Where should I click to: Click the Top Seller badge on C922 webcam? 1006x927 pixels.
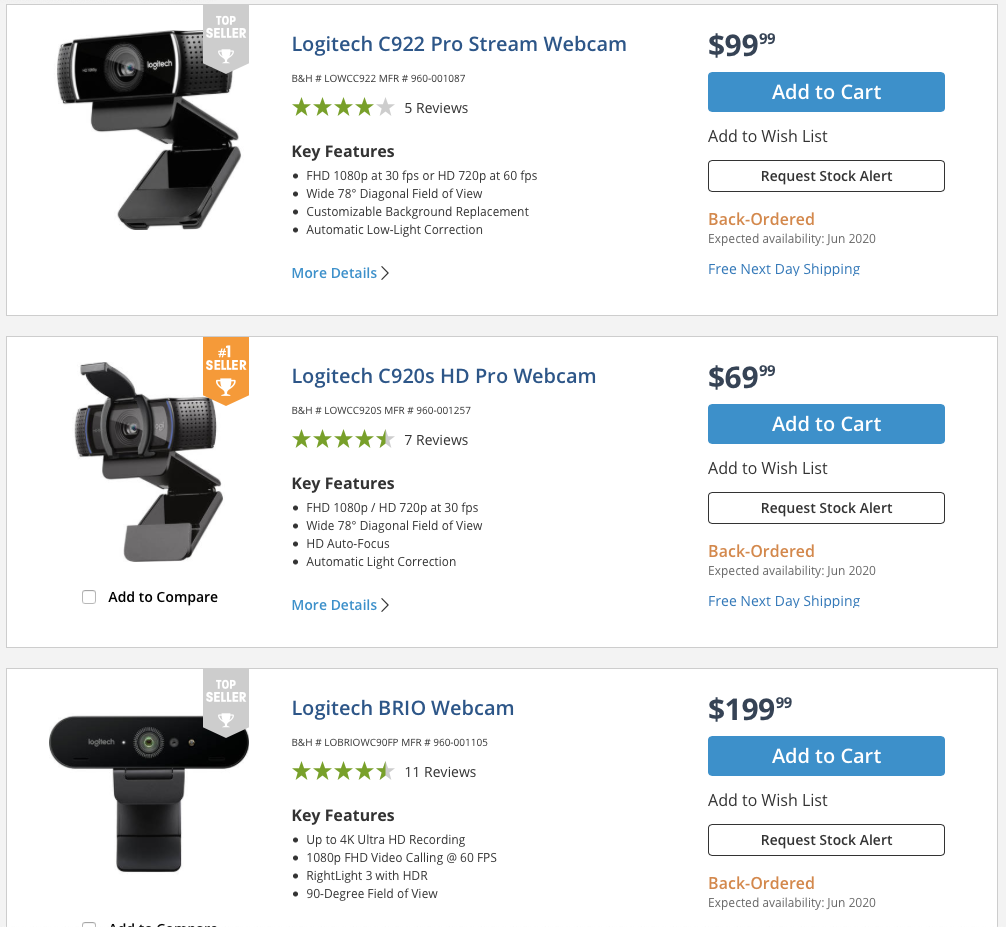pyautogui.click(x=226, y=37)
